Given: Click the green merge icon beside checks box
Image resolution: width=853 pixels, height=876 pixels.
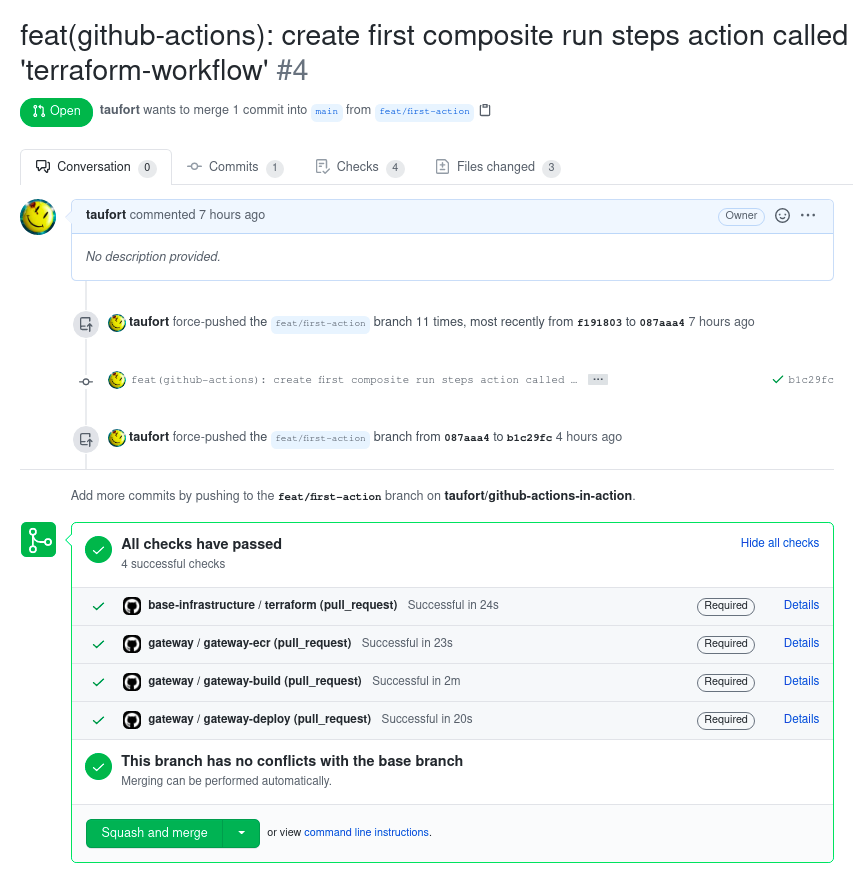Looking at the screenshot, I should [39, 540].
